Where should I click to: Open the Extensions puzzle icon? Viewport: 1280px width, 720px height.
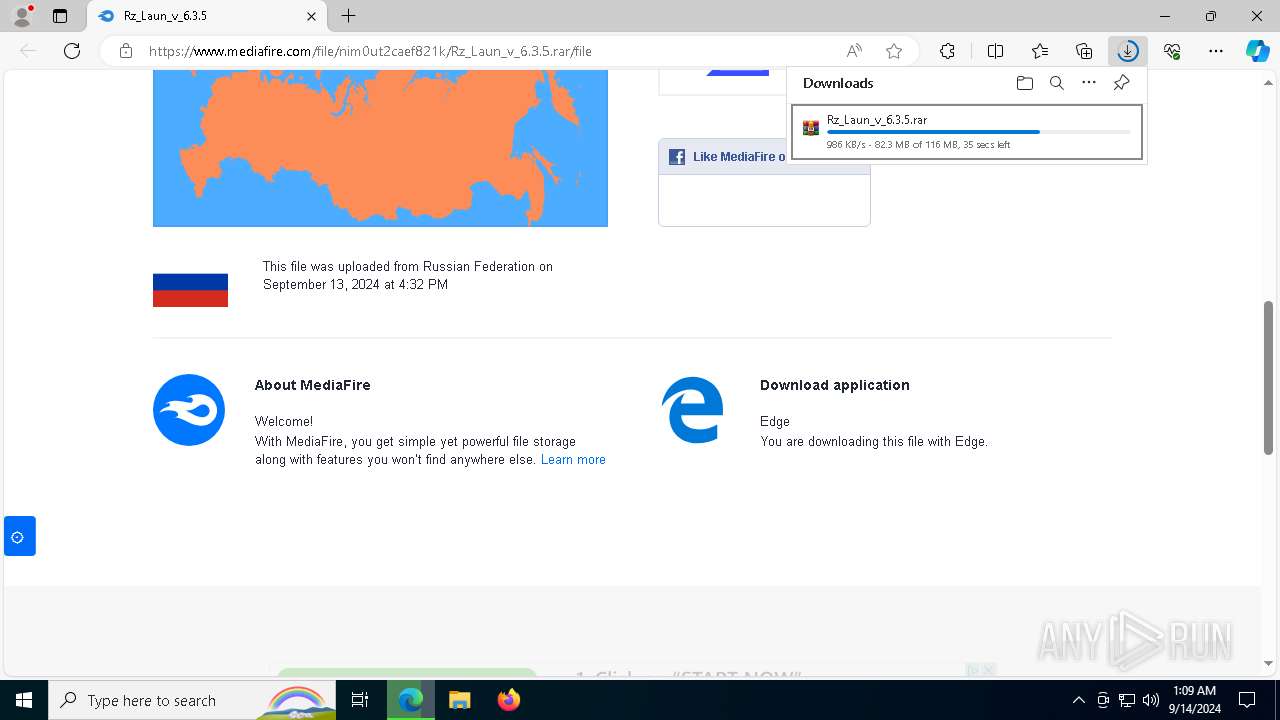pos(947,51)
